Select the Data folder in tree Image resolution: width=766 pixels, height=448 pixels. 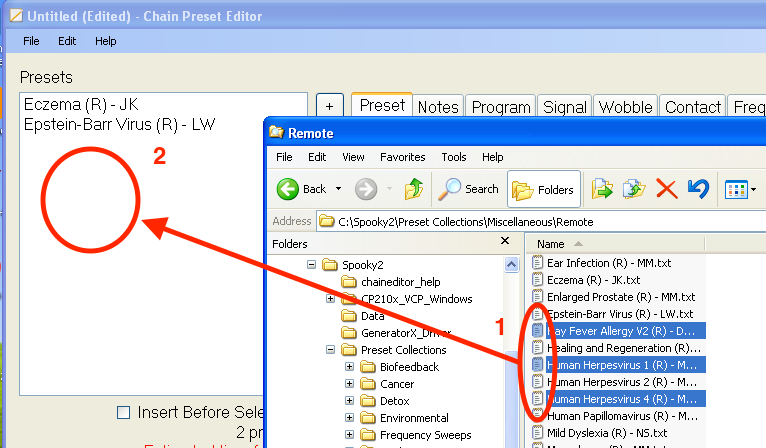point(372,316)
